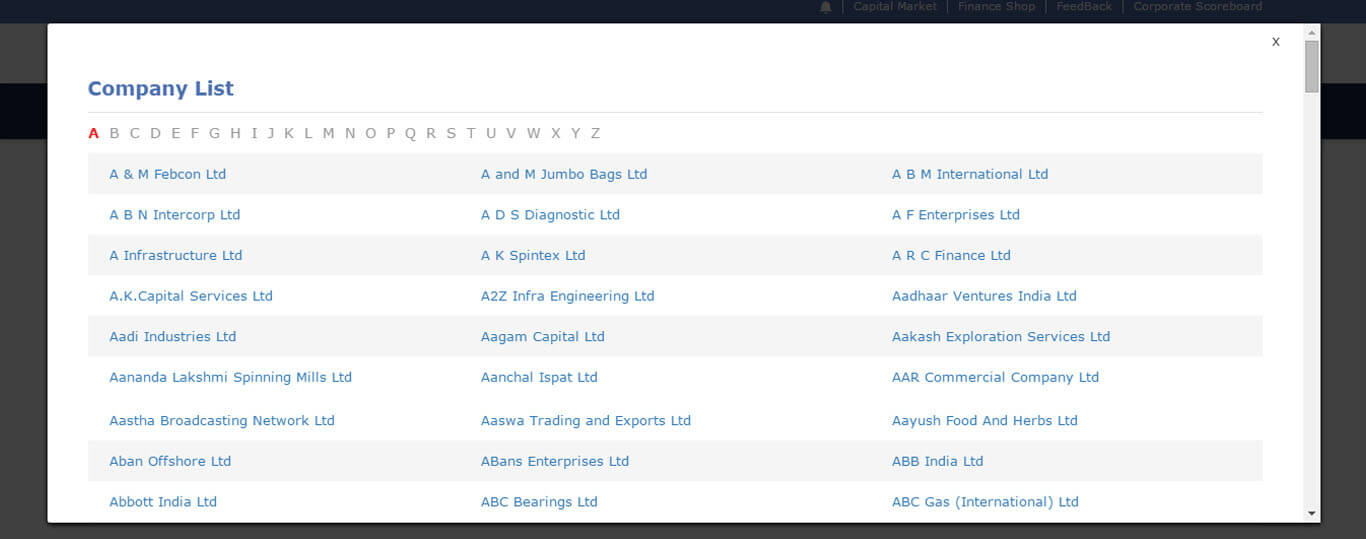The height and width of the screenshot is (539, 1366).
Task: Select letter M in alphabet index
Action: coord(328,133)
